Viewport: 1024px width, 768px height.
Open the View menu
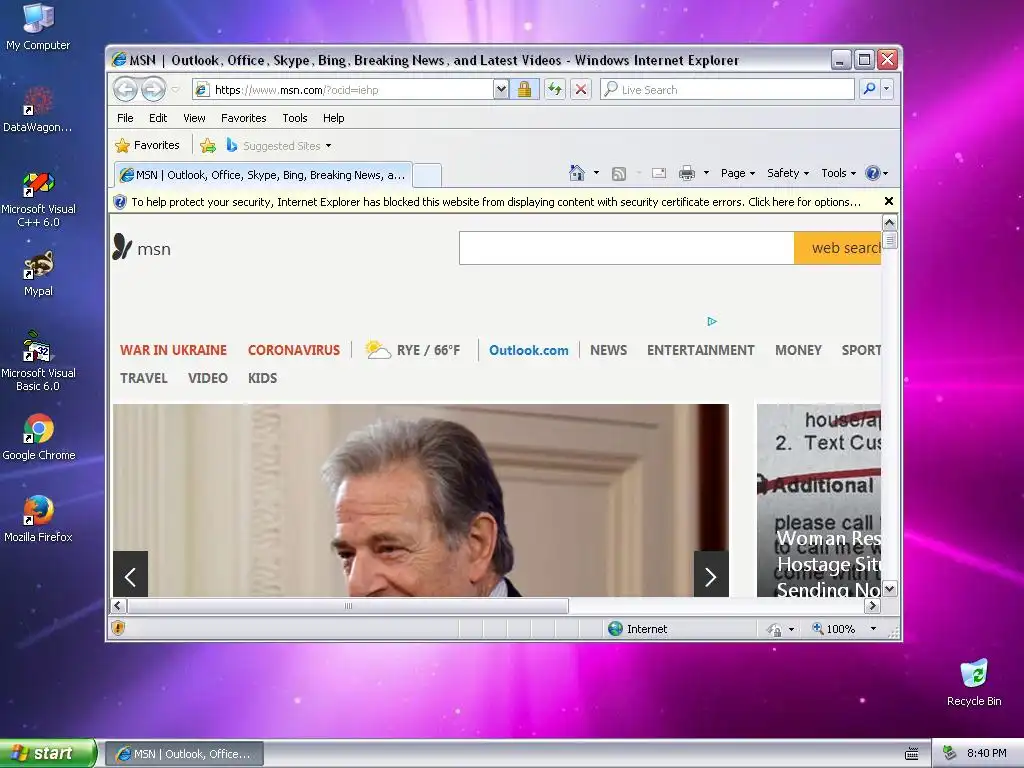tap(194, 118)
